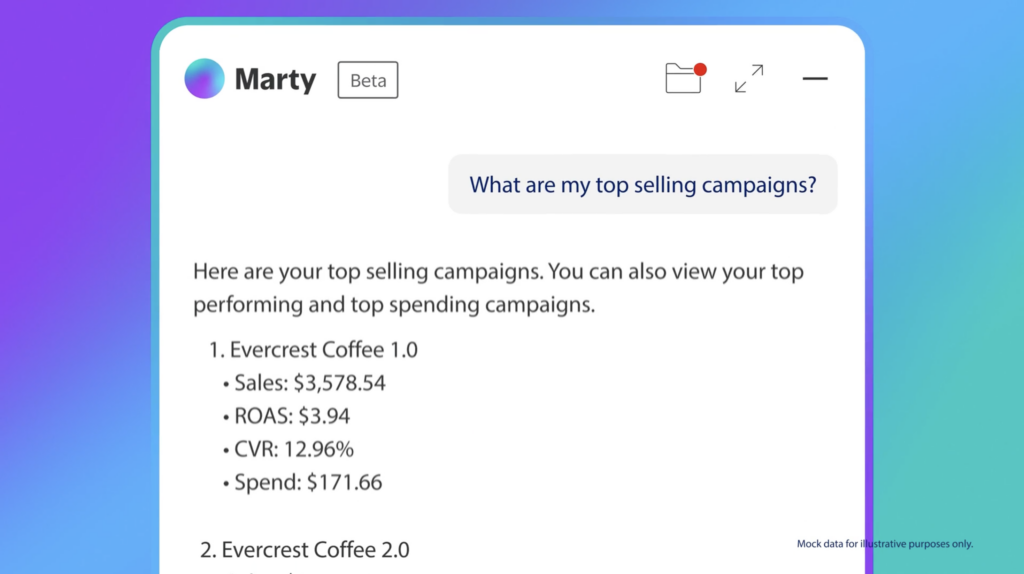This screenshot has width=1024, height=574.
Task: Click the list number before Evercrest Coffee 1.0
Action: (215, 350)
